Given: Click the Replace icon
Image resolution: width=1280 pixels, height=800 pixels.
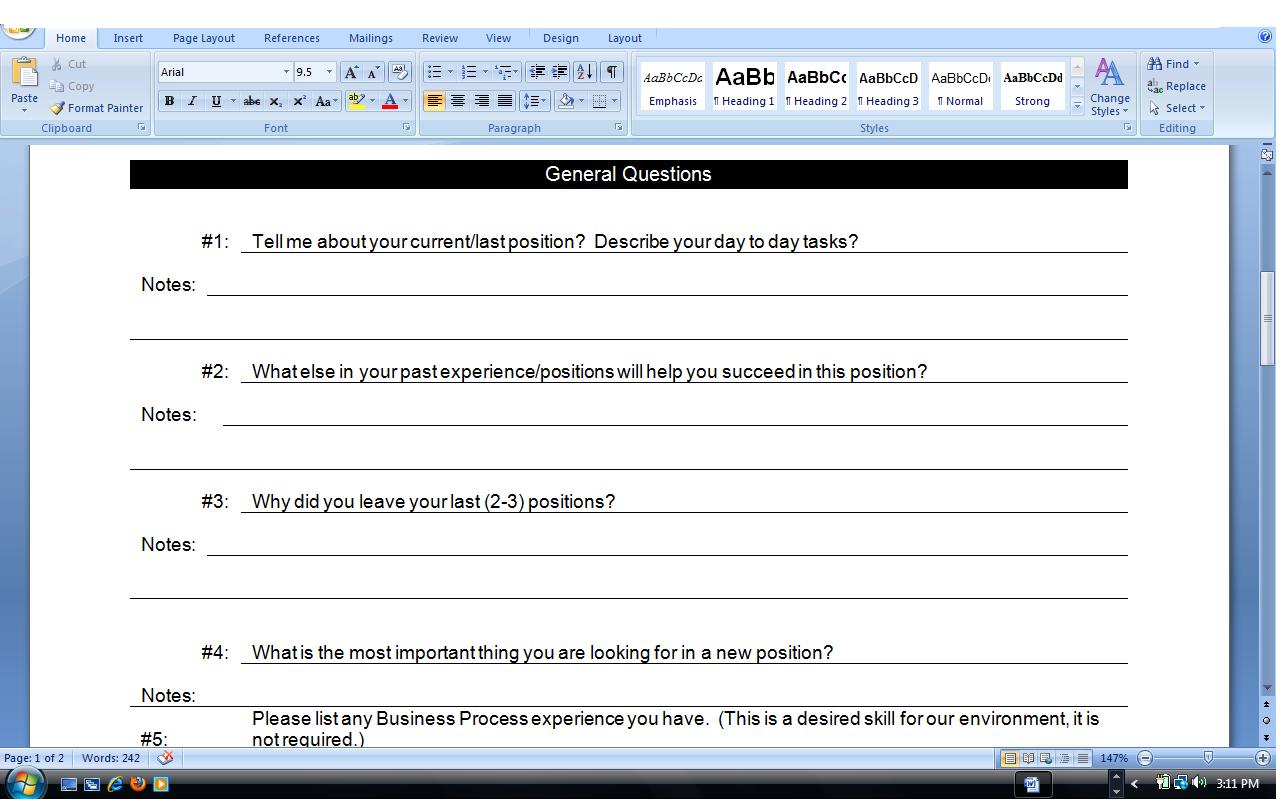Looking at the screenshot, I should pyautogui.click(x=1155, y=86).
